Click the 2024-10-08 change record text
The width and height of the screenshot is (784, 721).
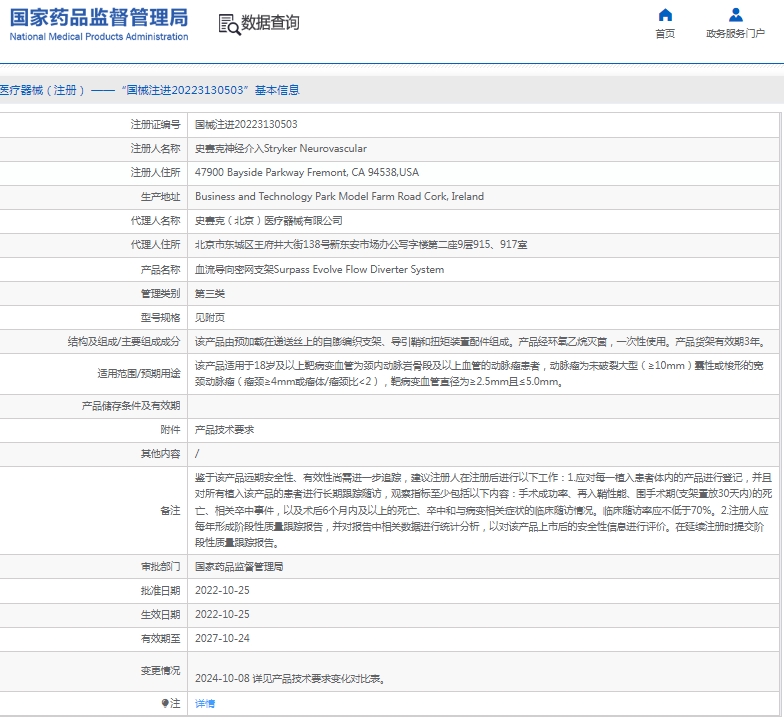click(290, 678)
